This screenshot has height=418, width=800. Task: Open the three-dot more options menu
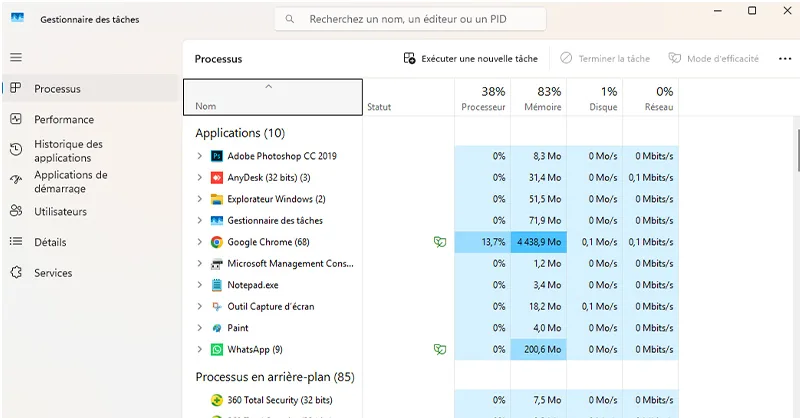[x=785, y=59]
